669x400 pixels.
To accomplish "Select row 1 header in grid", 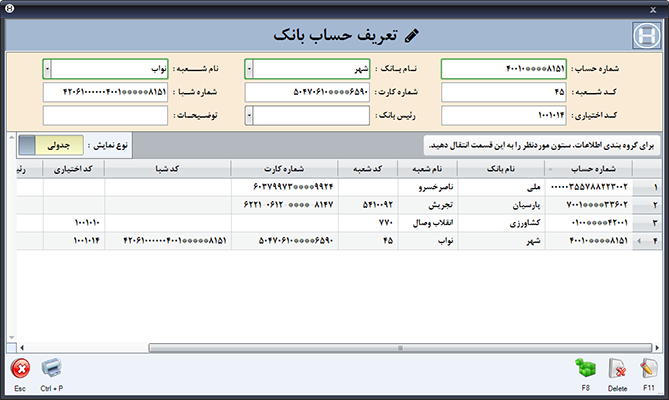I will click(x=647, y=187).
